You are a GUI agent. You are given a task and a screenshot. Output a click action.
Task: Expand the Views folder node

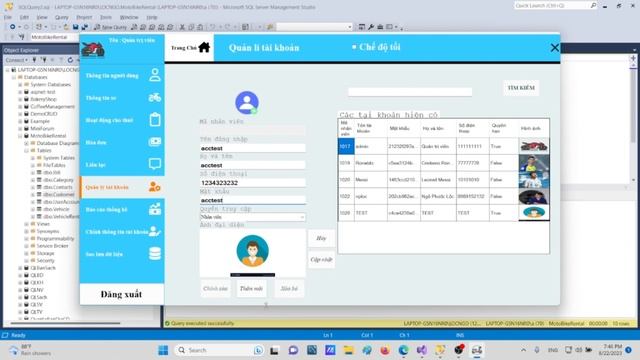click(x=27, y=224)
